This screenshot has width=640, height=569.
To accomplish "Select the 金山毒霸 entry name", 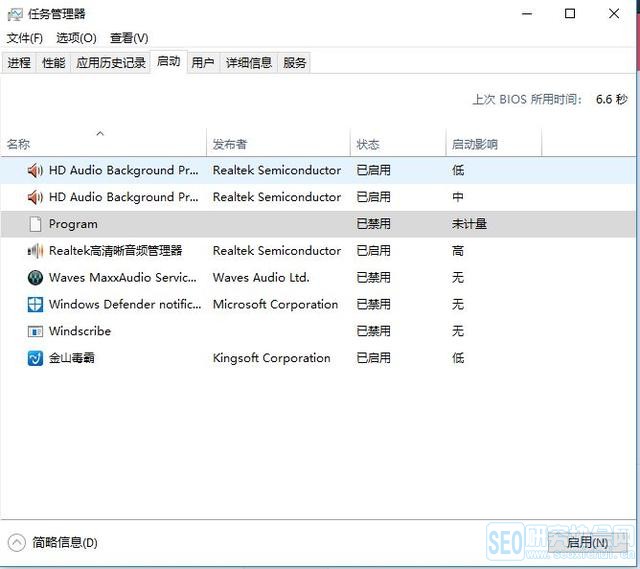I will click(72, 358).
